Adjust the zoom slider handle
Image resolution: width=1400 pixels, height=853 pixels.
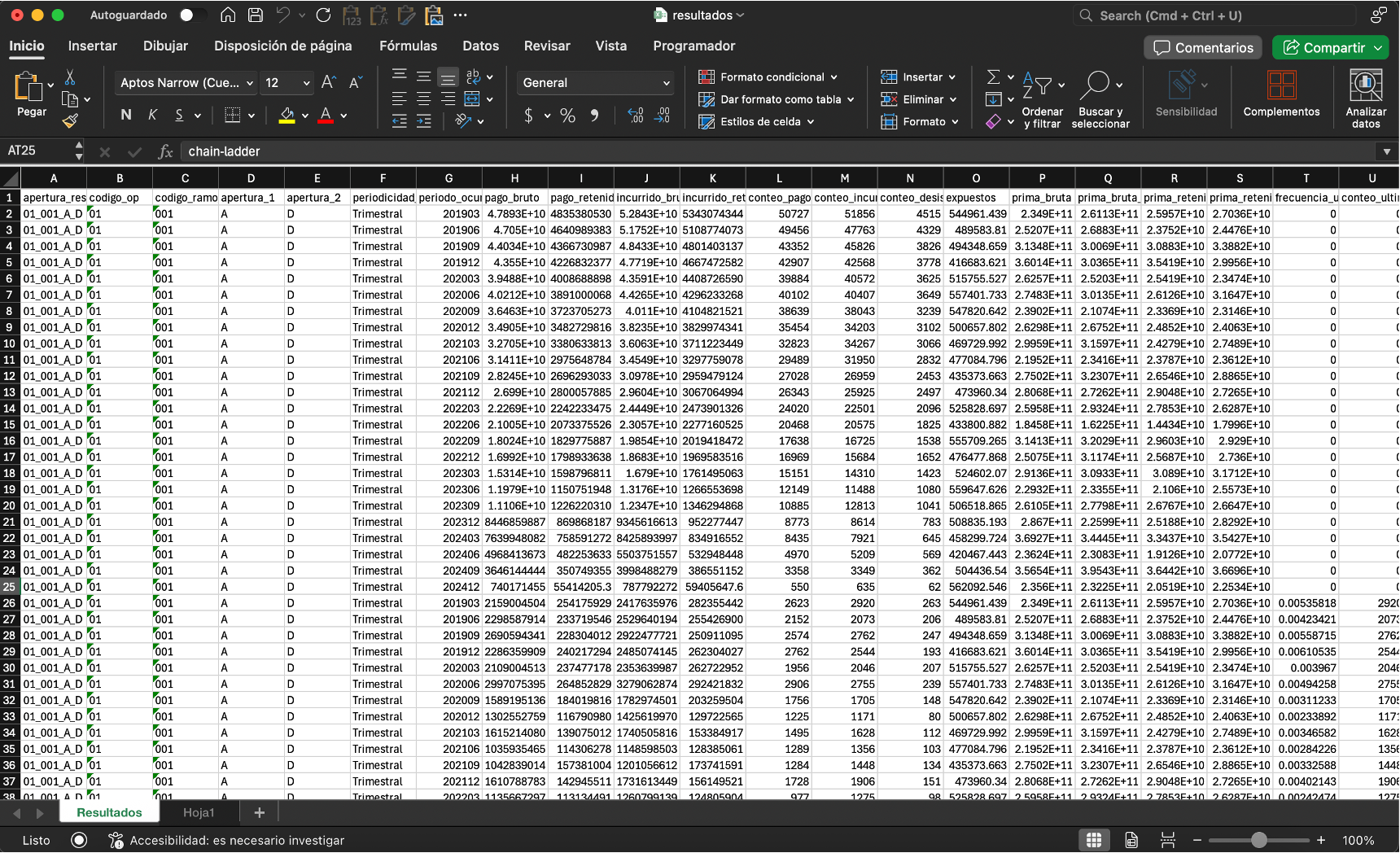(1259, 840)
